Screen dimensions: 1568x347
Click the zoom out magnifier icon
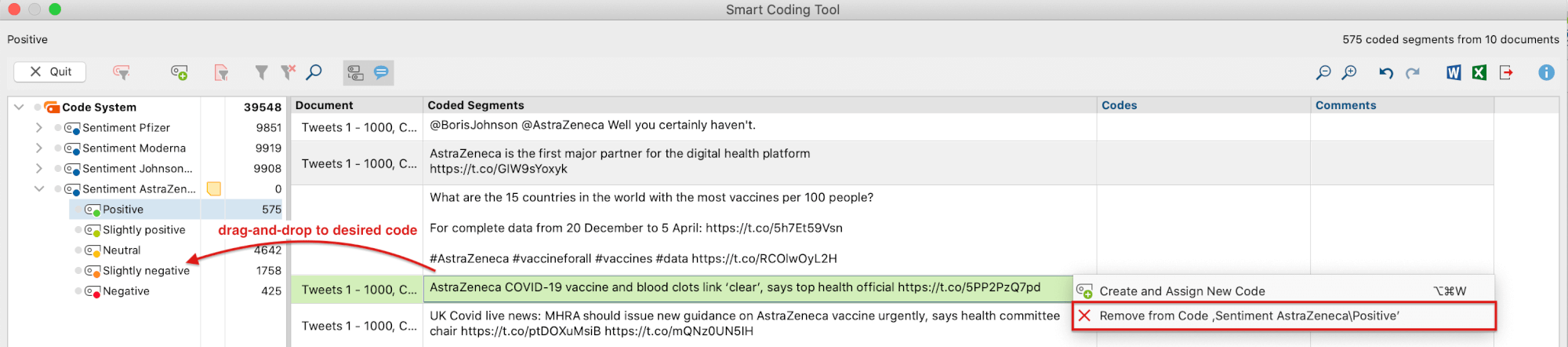(x=1323, y=72)
